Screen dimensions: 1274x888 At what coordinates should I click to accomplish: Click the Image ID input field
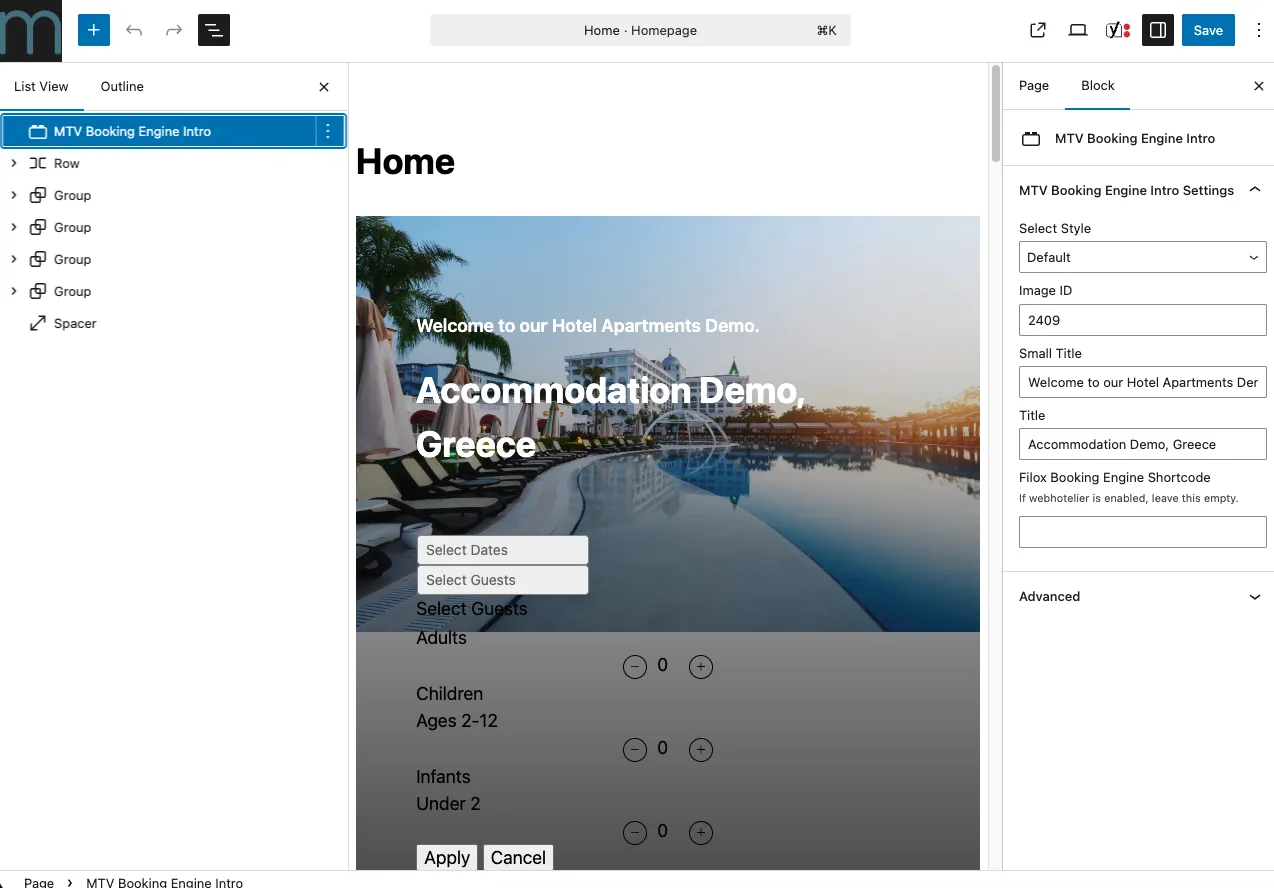point(1142,320)
